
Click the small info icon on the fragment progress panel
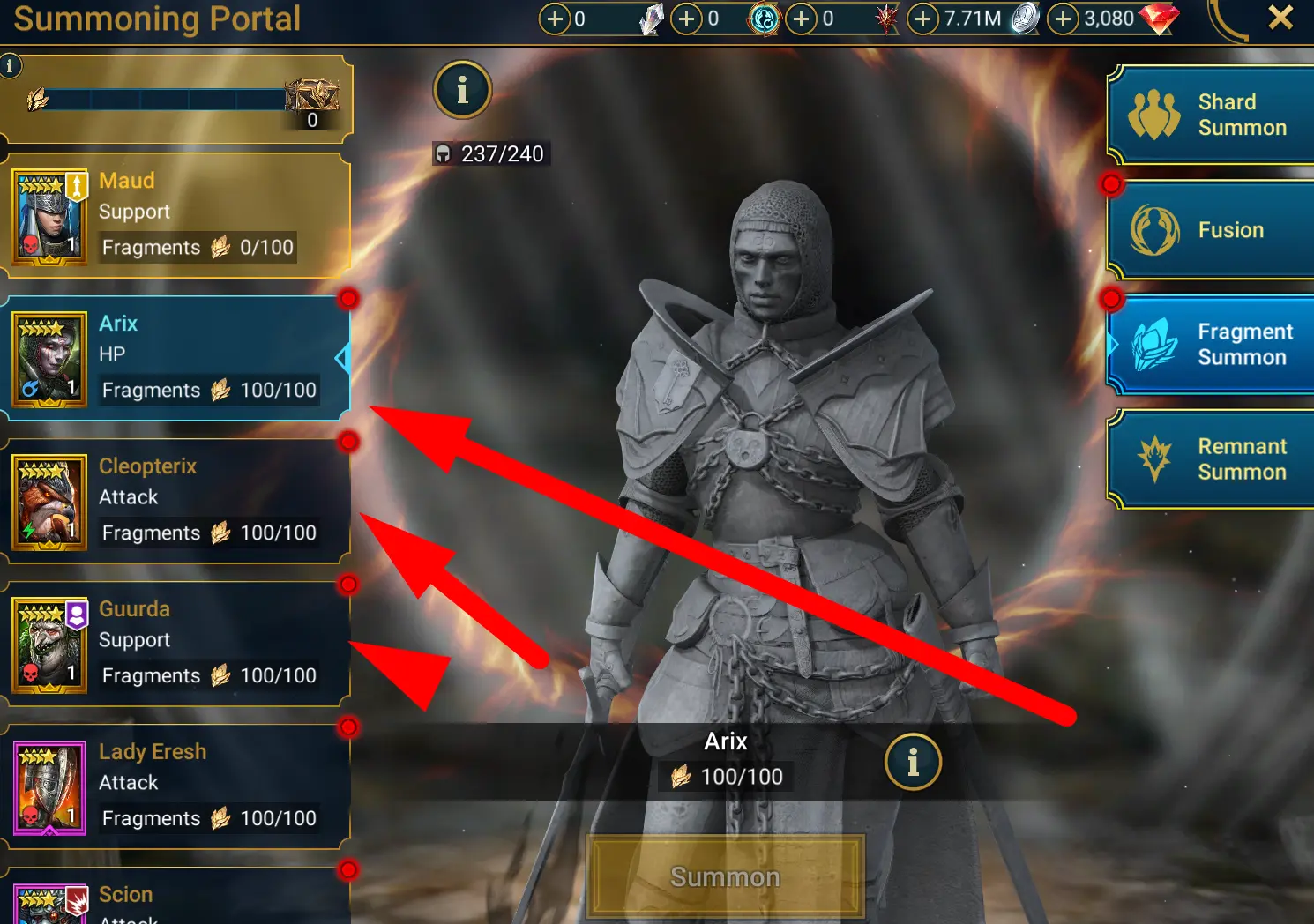coord(10,65)
